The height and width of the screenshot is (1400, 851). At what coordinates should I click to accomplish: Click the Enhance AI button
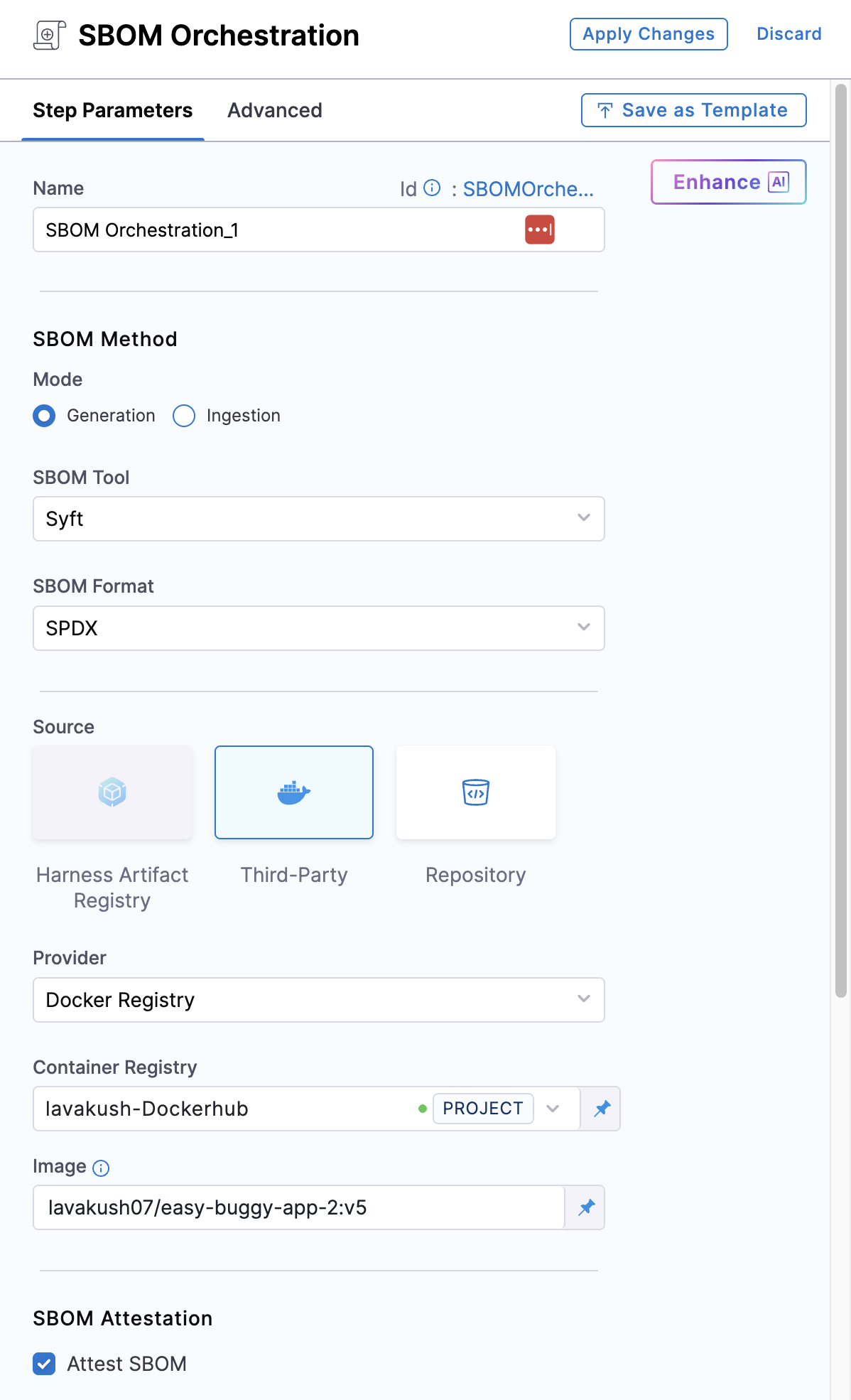coord(728,182)
